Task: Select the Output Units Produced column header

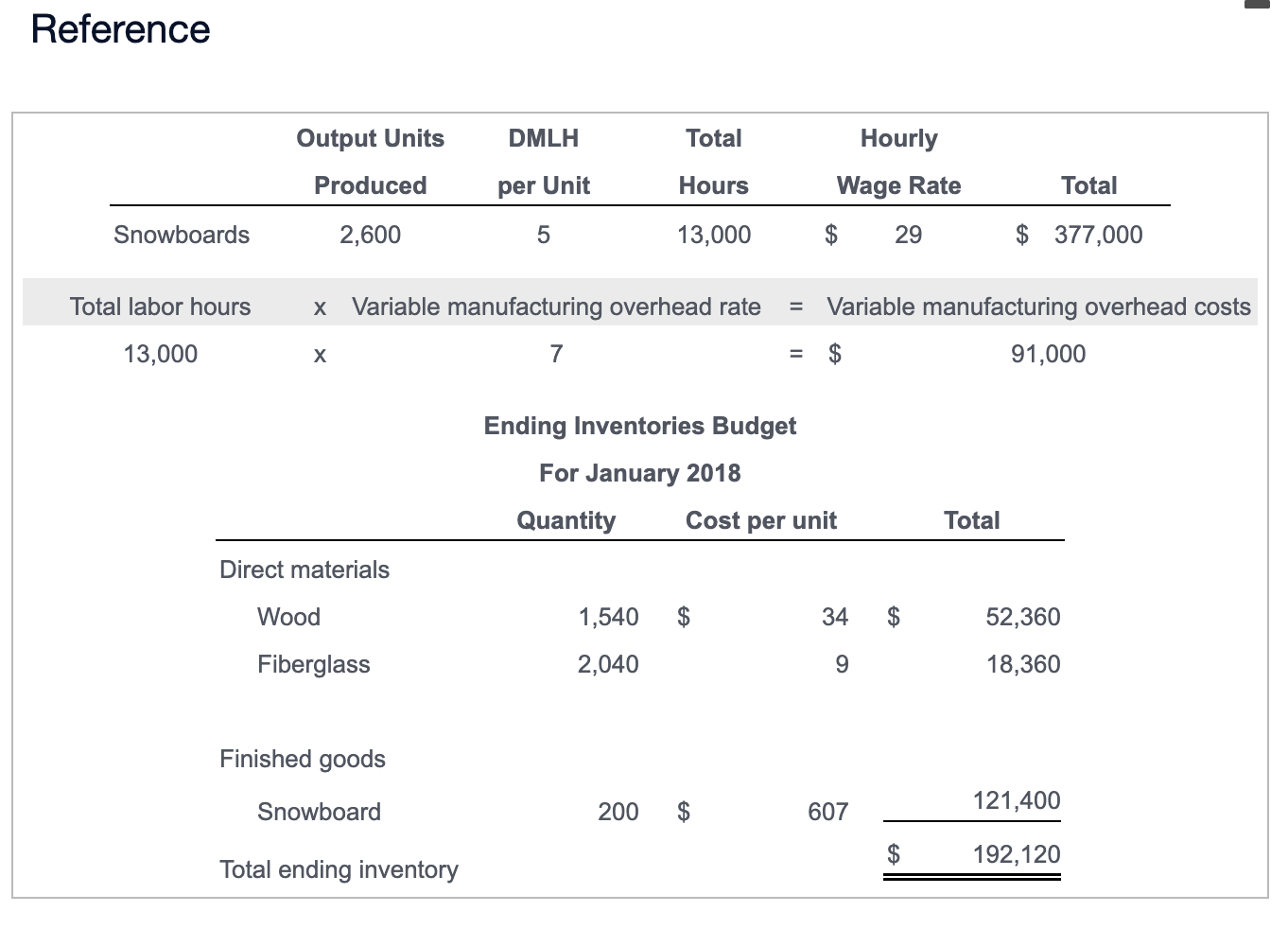Action: pyautogui.click(x=370, y=162)
